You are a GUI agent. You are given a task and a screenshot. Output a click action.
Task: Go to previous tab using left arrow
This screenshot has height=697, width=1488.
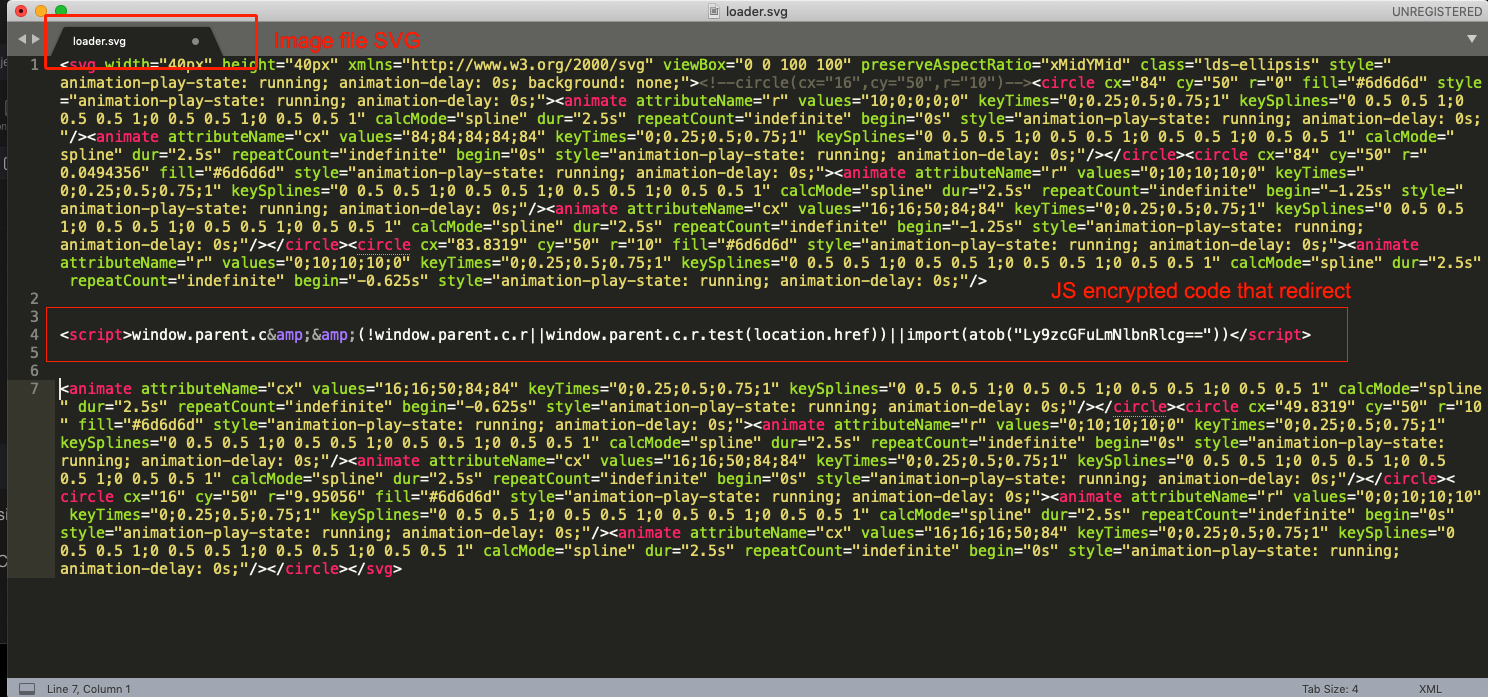(22, 40)
